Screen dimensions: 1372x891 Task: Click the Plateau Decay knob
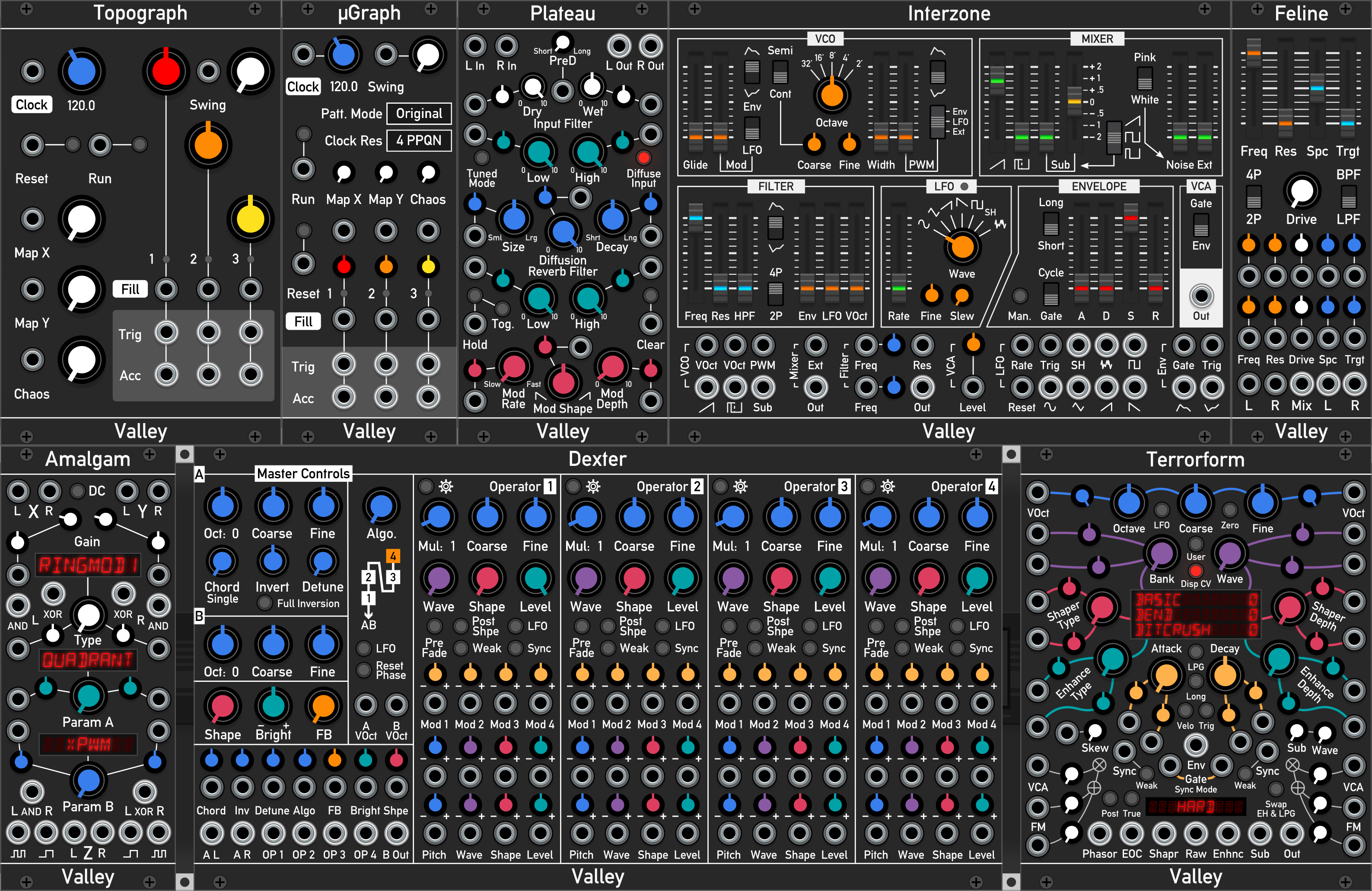[x=612, y=218]
